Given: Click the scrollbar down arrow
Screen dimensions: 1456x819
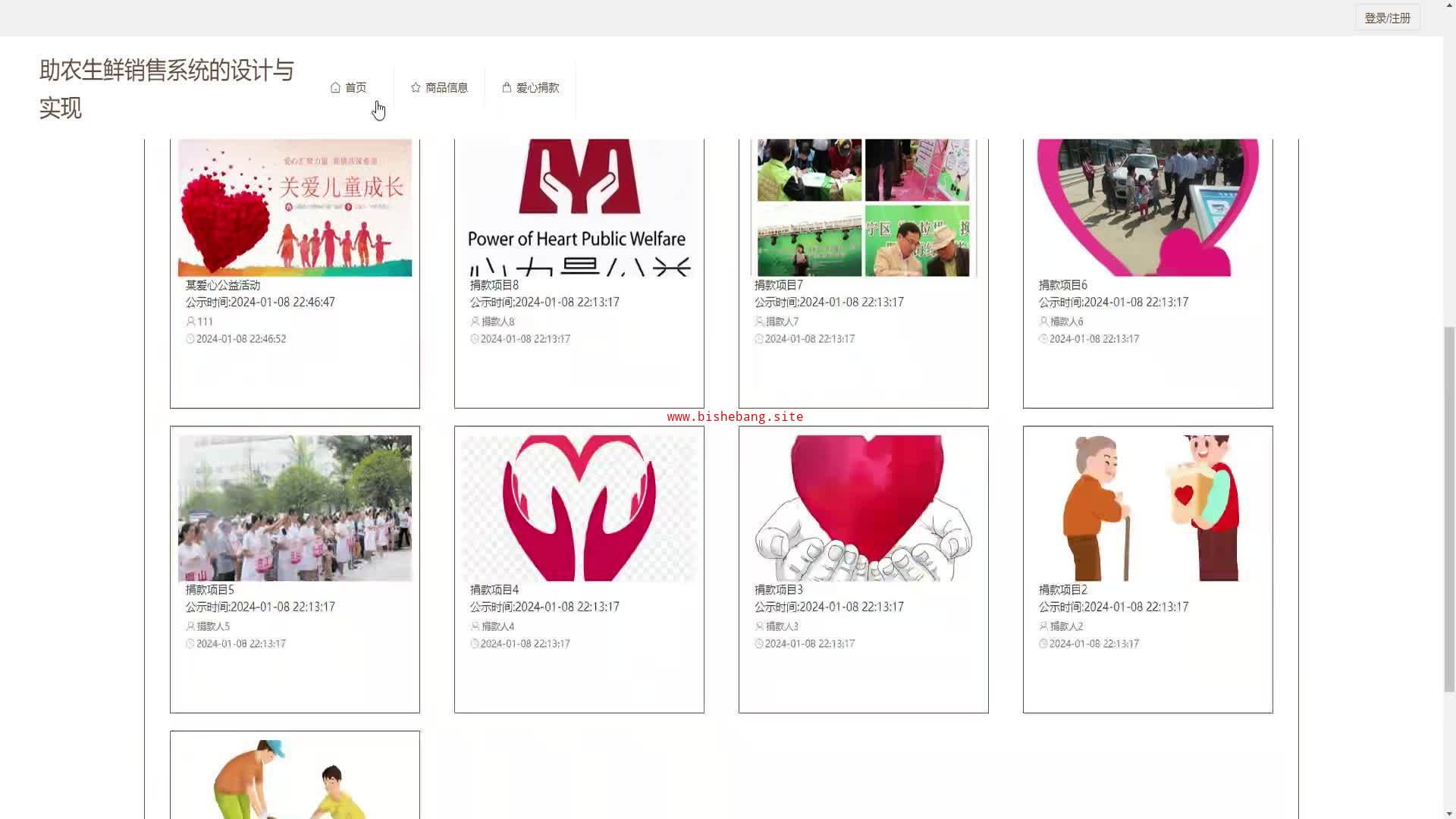Looking at the screenshot, I should point(1449,813).
